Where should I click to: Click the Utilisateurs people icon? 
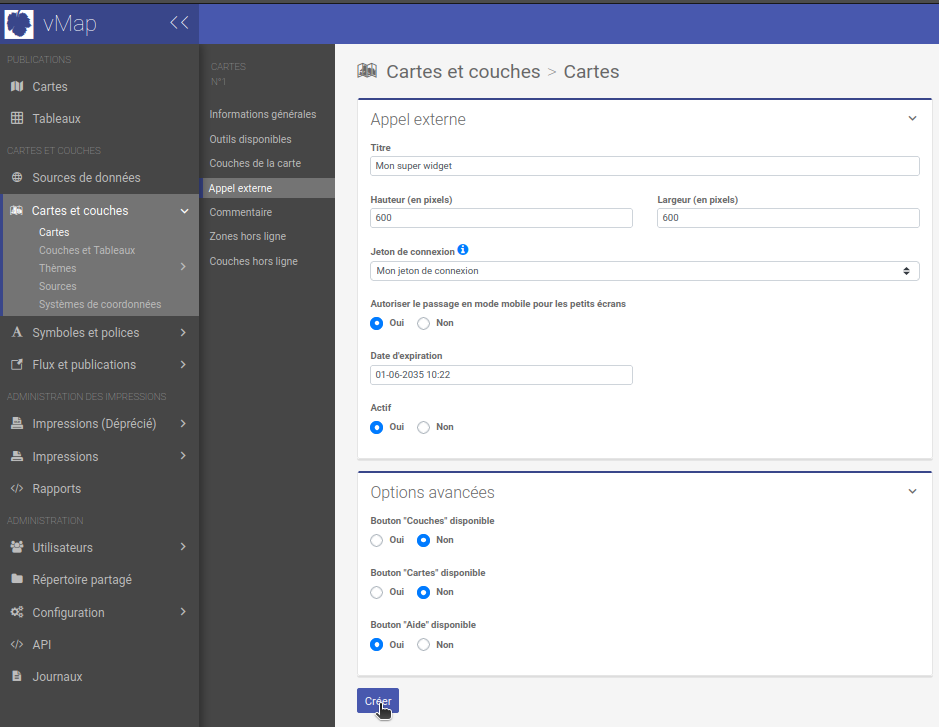(17, 548)
